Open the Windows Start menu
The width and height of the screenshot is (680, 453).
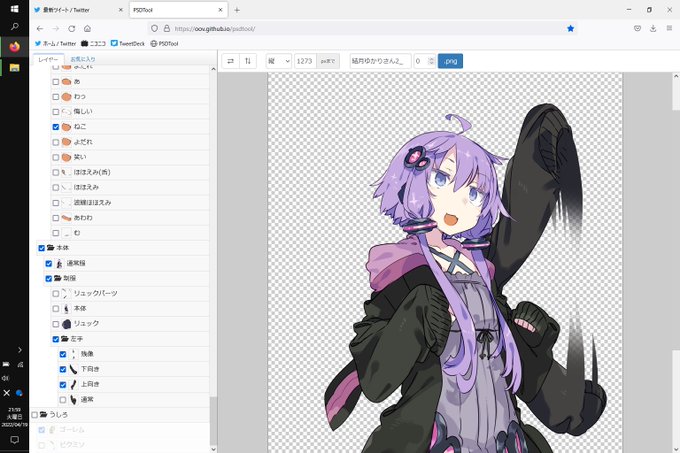pos(14,9)
